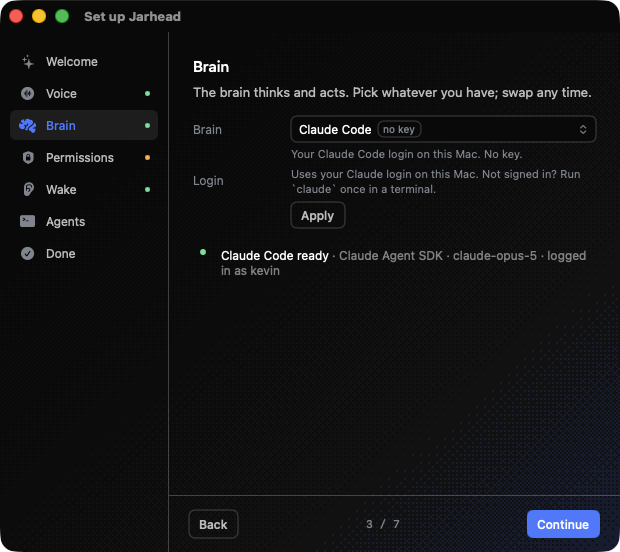Click the green dot before 'Claude Code ready'
Screen dimensions: 620x552
(x=203, y=252)
